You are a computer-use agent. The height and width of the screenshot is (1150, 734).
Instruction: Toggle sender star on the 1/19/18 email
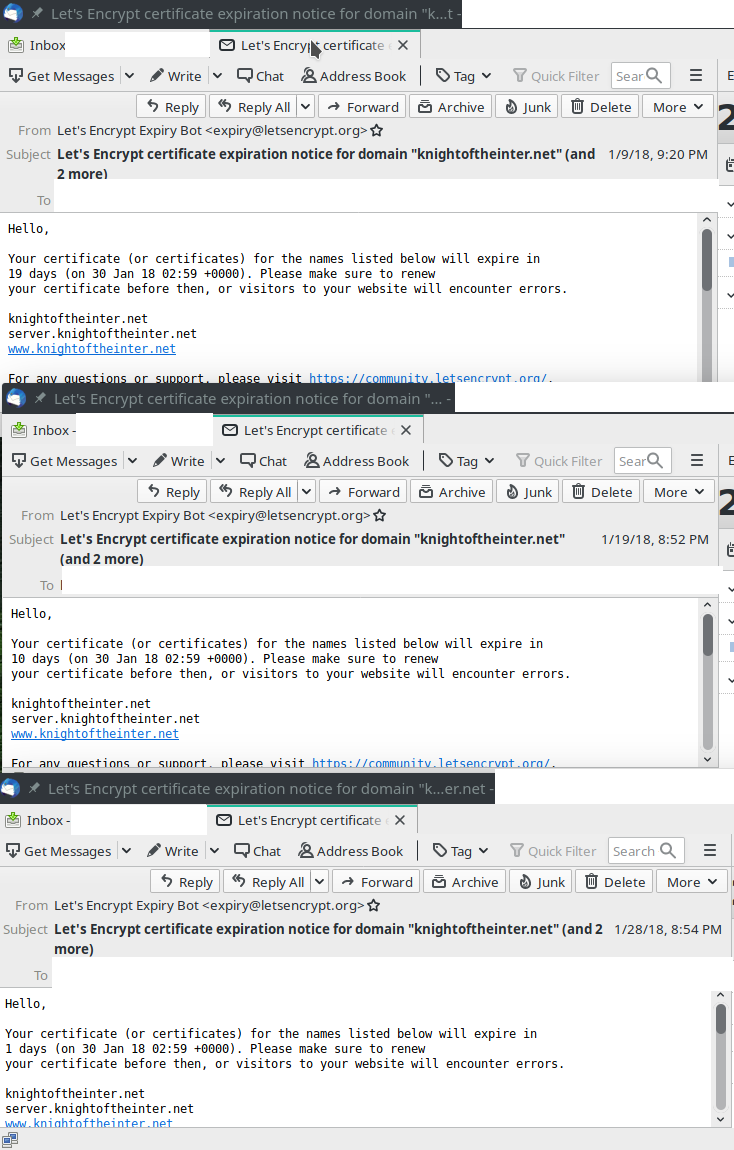pos(380,516)
